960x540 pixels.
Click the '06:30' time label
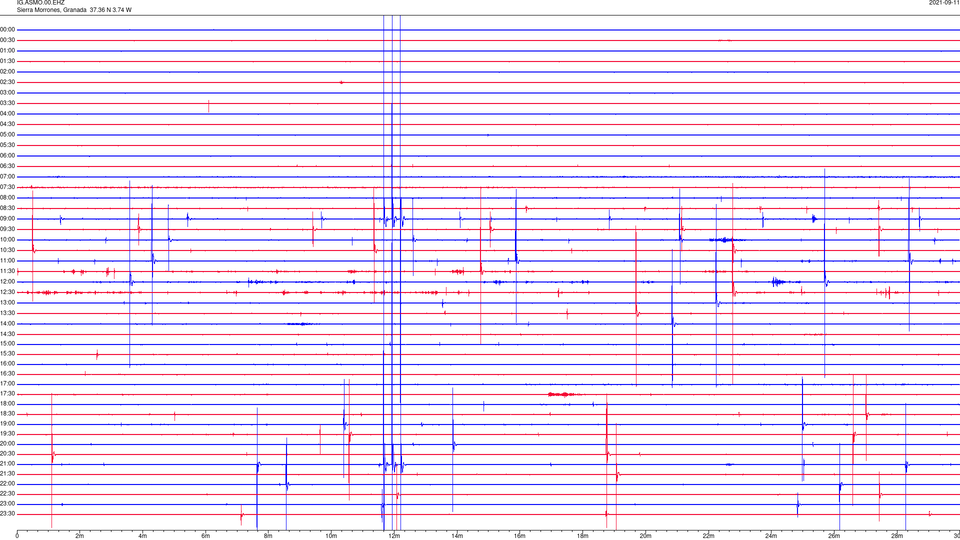coord(8,166)
